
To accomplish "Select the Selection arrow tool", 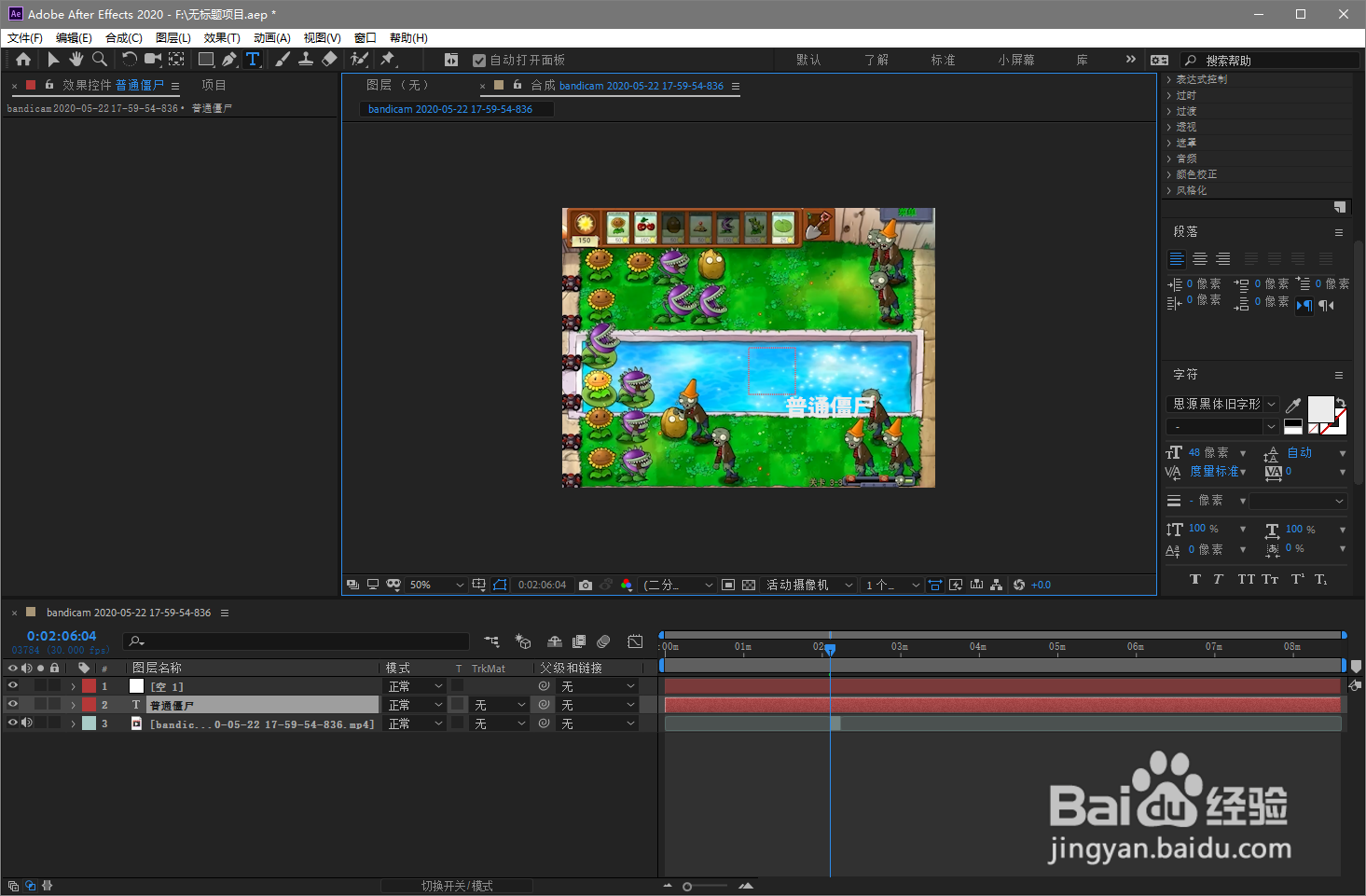I will (x=53, y=60).
